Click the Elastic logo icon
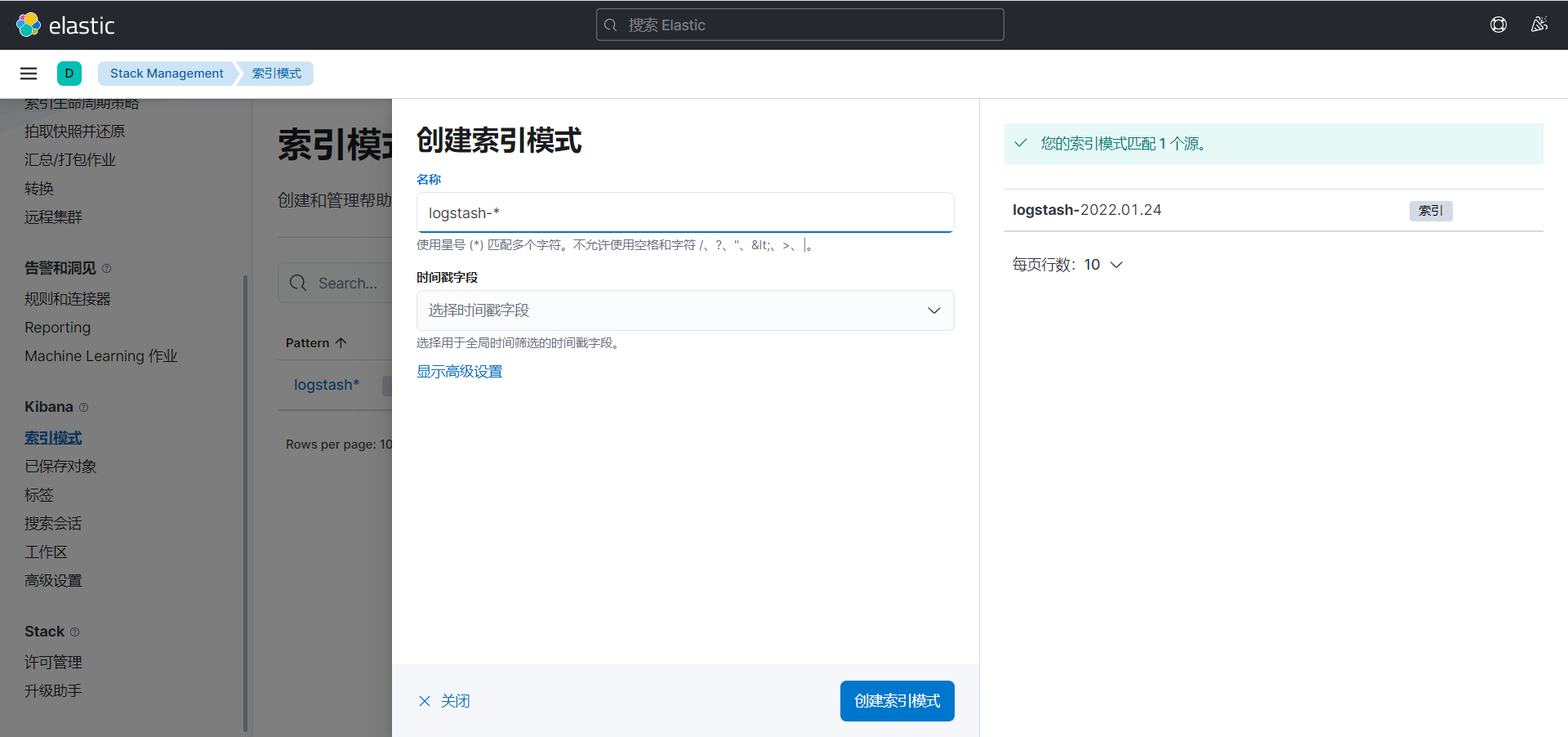 click(x=29, y=25)
